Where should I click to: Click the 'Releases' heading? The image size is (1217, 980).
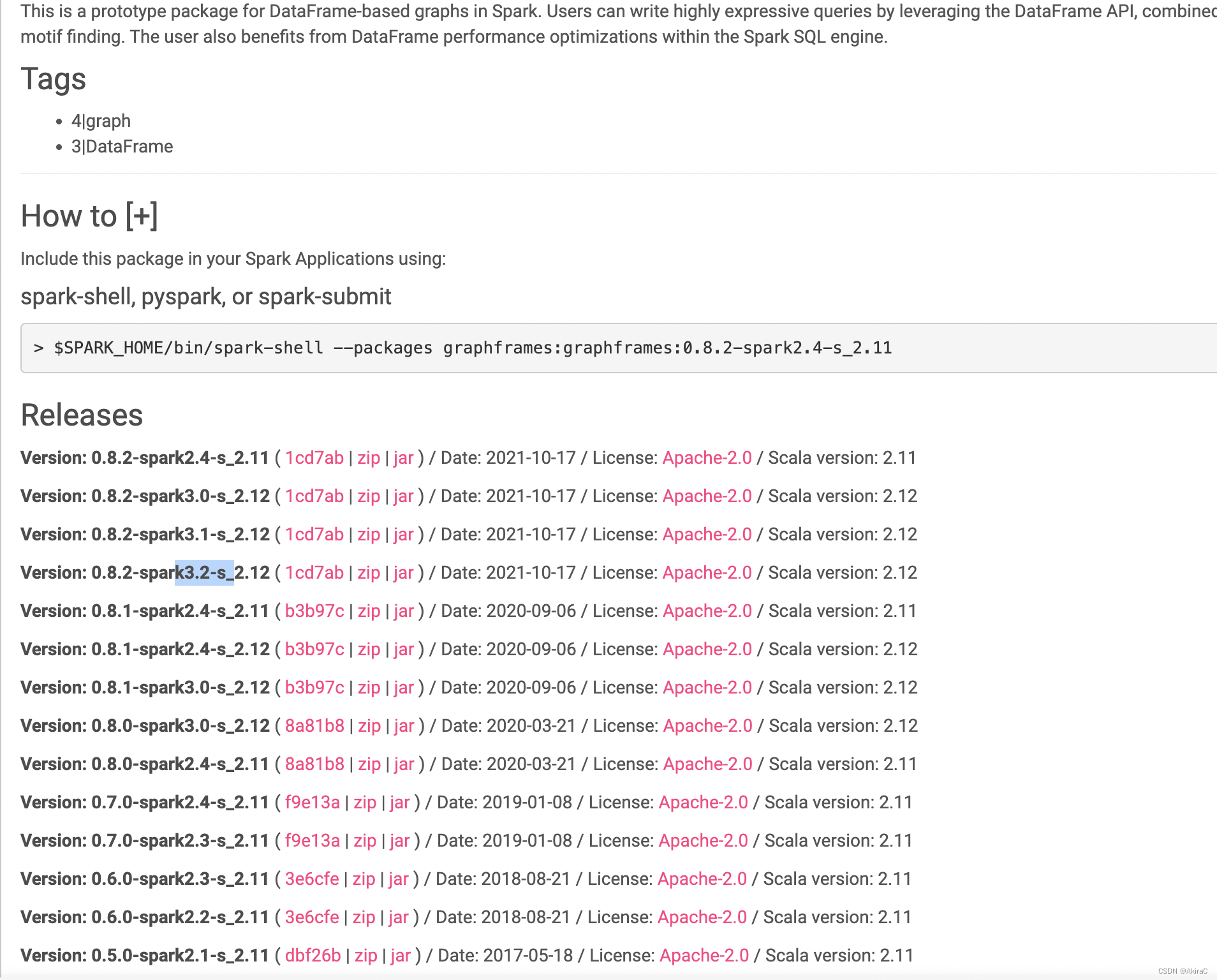tap(82, 415)
